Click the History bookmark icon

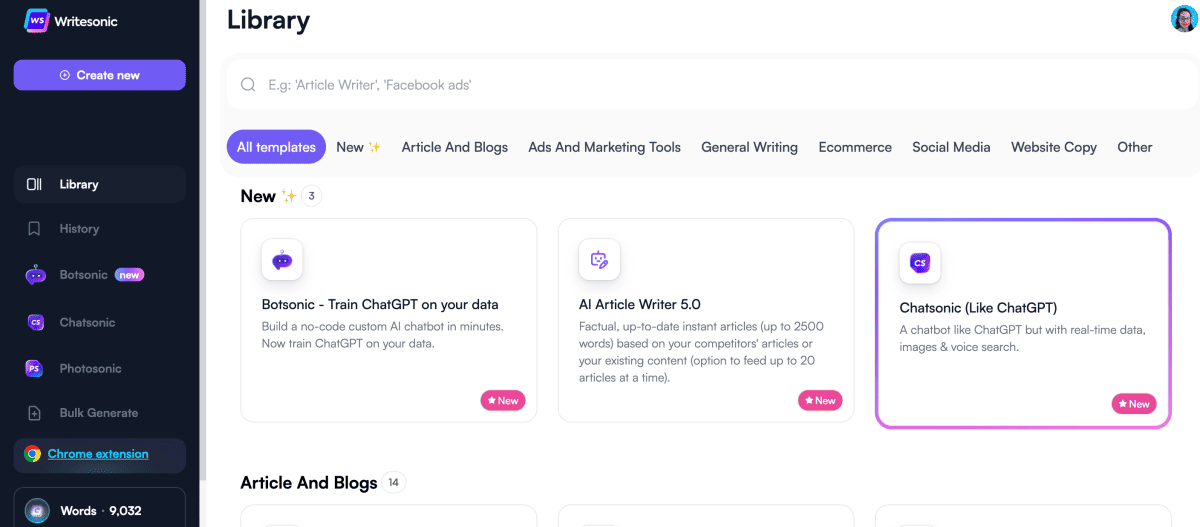[x=35, y=229]
